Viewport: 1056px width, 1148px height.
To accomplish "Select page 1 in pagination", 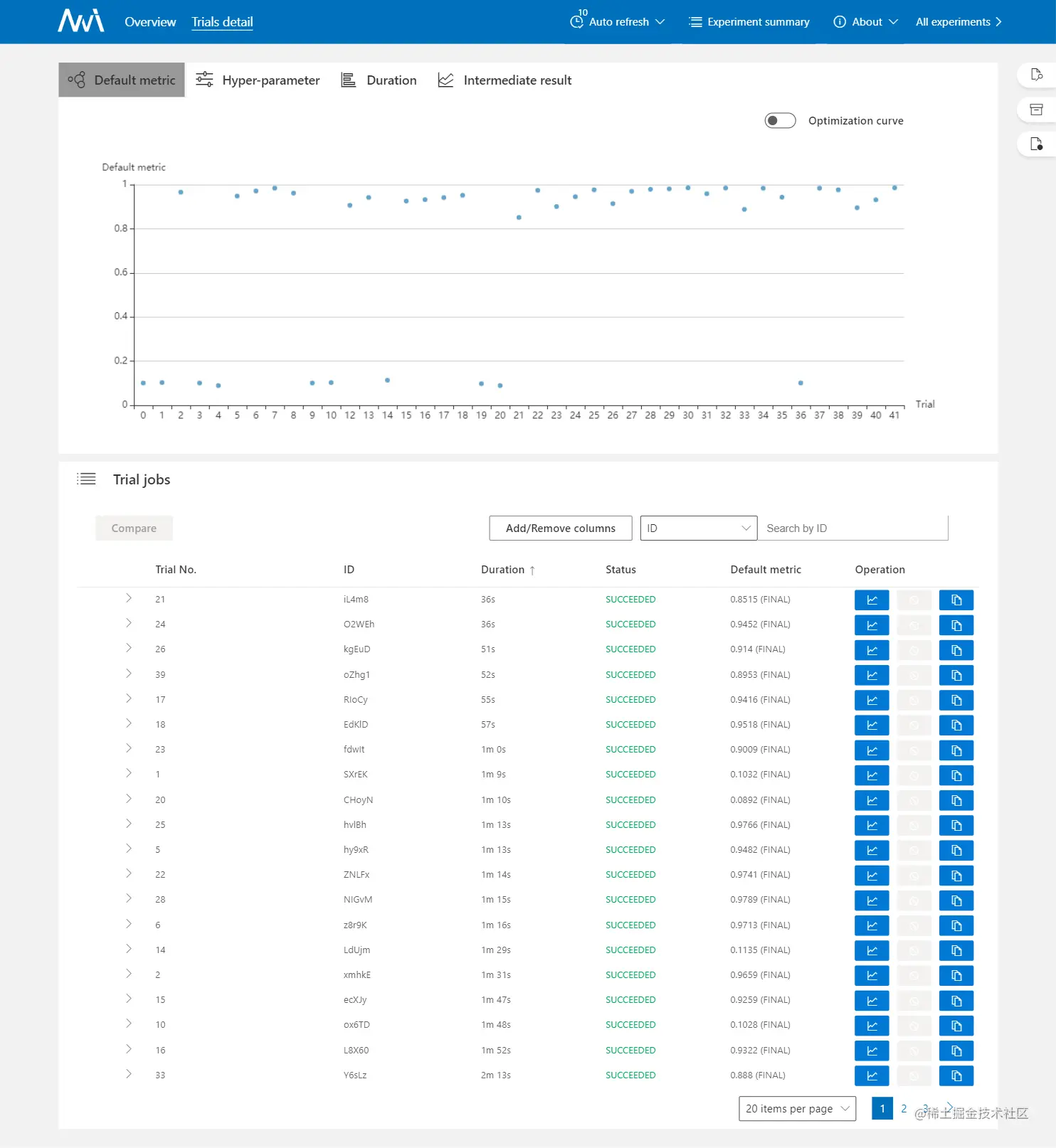I will click(882, 1109).
